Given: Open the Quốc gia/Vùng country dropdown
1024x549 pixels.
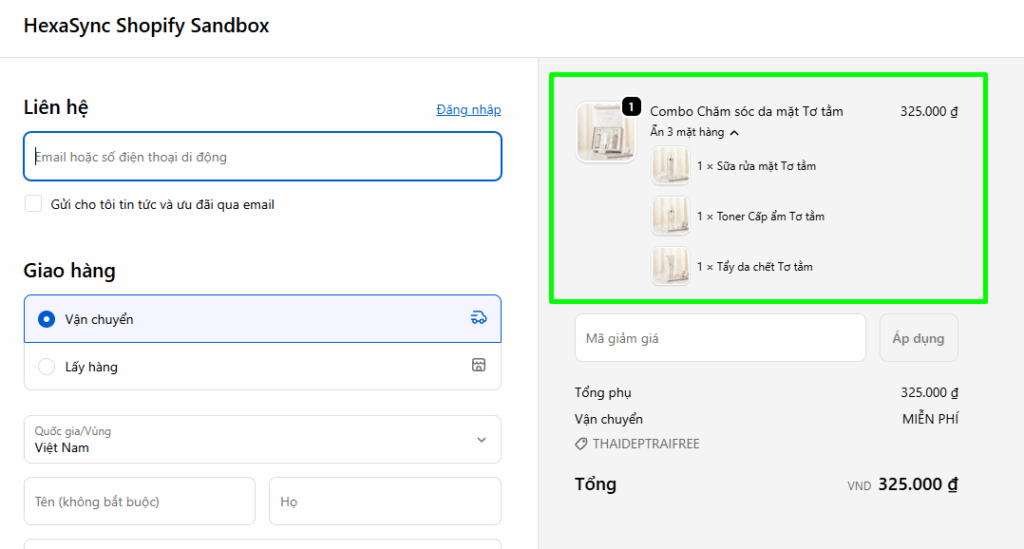Looking at the screenshot, I should (x=262, y=440).
